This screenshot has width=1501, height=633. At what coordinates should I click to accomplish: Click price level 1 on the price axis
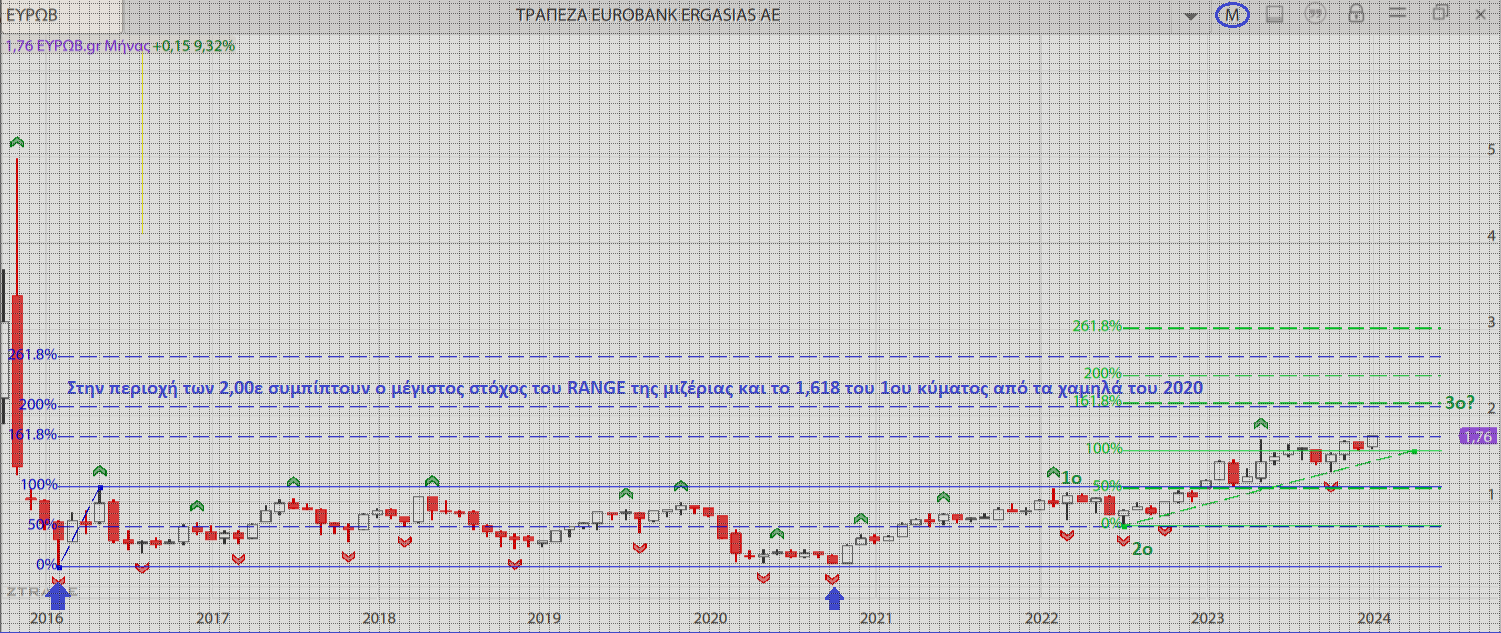1491,495
